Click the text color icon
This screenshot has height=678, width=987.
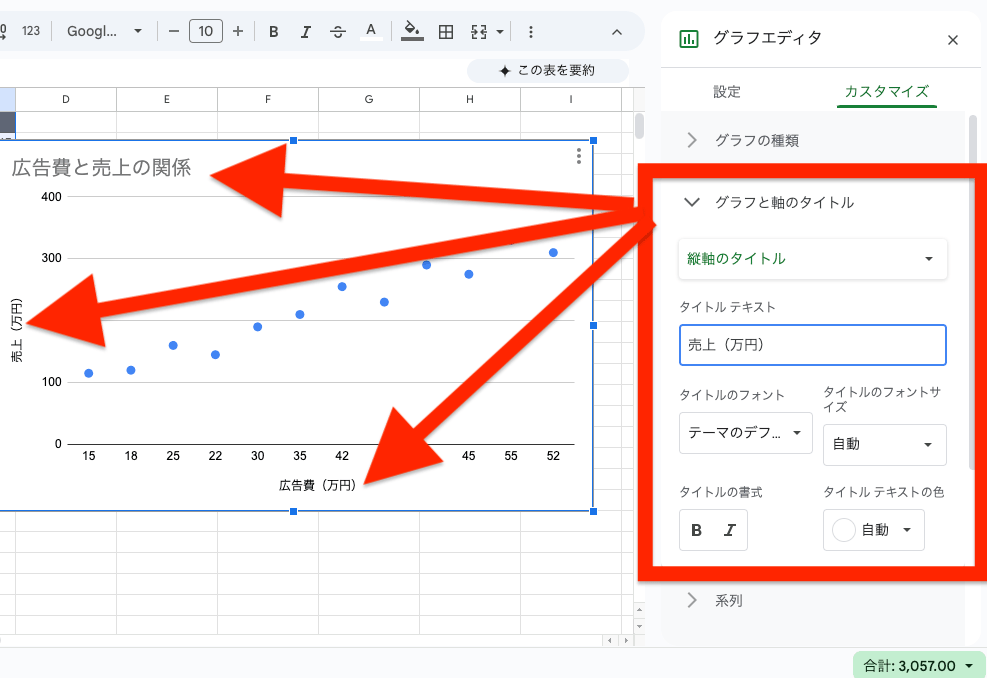point(371,31)
